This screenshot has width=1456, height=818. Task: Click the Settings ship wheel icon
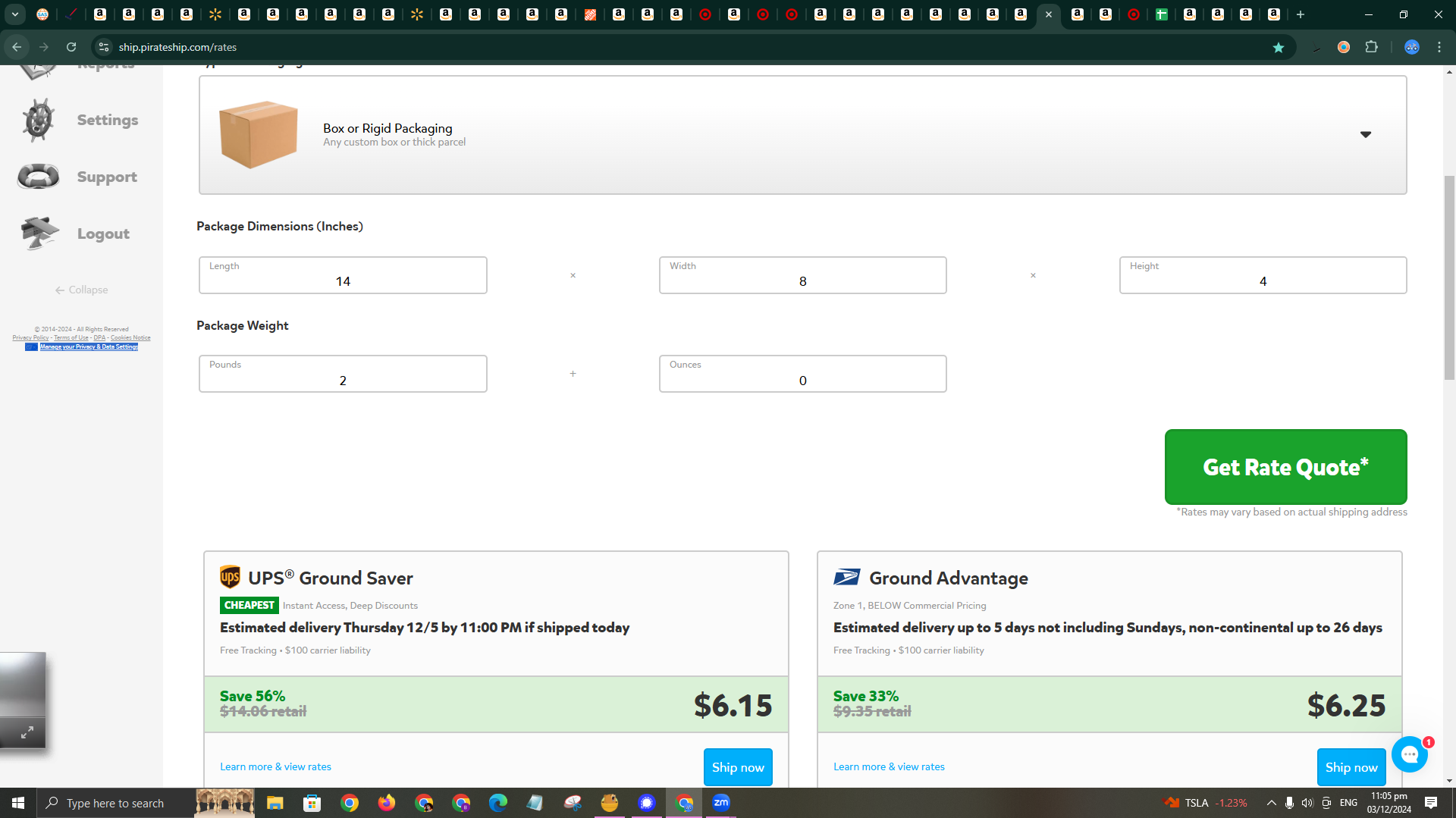point(38,120)
